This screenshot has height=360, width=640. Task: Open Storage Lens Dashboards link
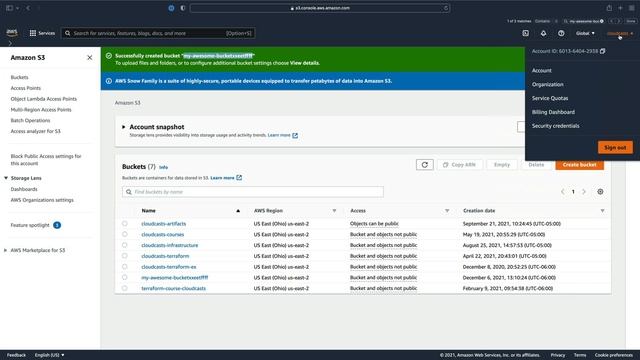pos(24,189)
